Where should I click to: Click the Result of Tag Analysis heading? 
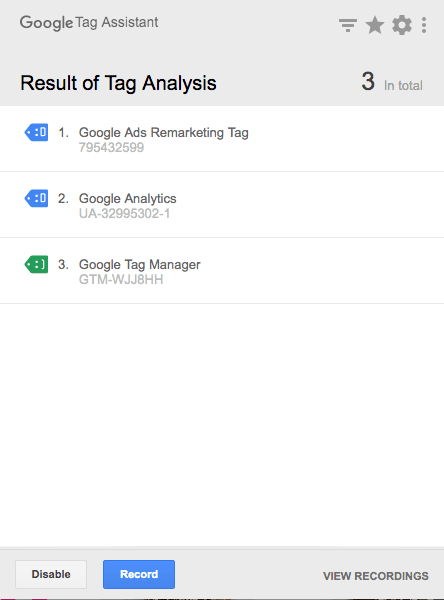[118, 83]
